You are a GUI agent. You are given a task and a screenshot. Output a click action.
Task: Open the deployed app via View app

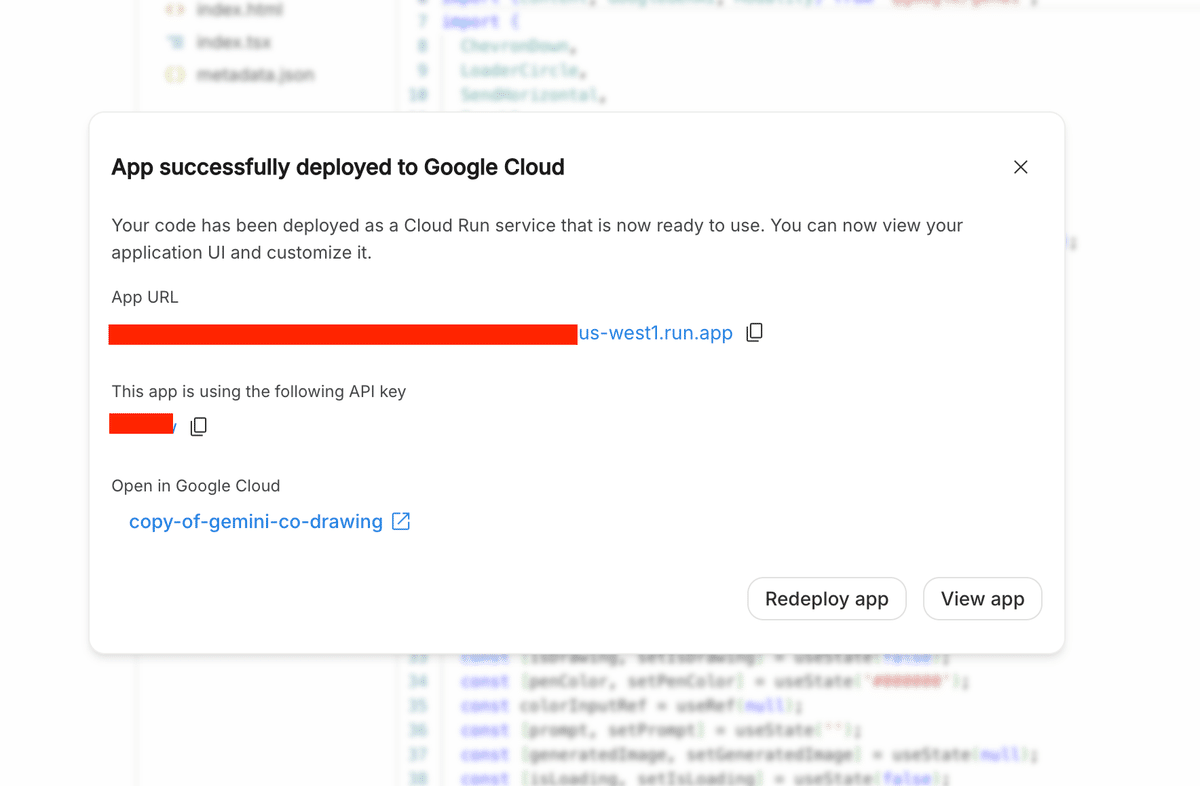coord(983,599)
